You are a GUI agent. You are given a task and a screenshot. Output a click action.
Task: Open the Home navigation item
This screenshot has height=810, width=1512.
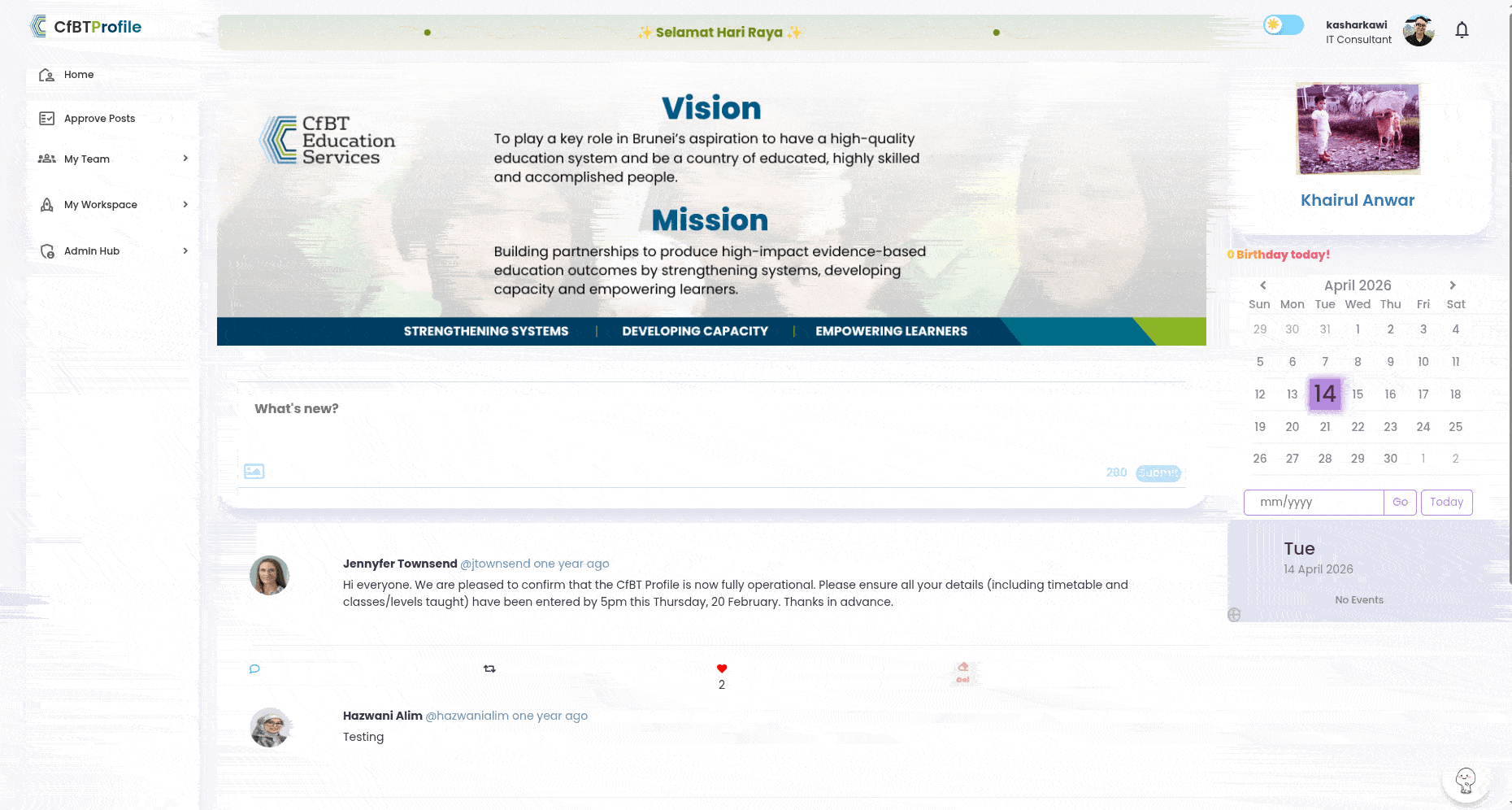[79, 74]
